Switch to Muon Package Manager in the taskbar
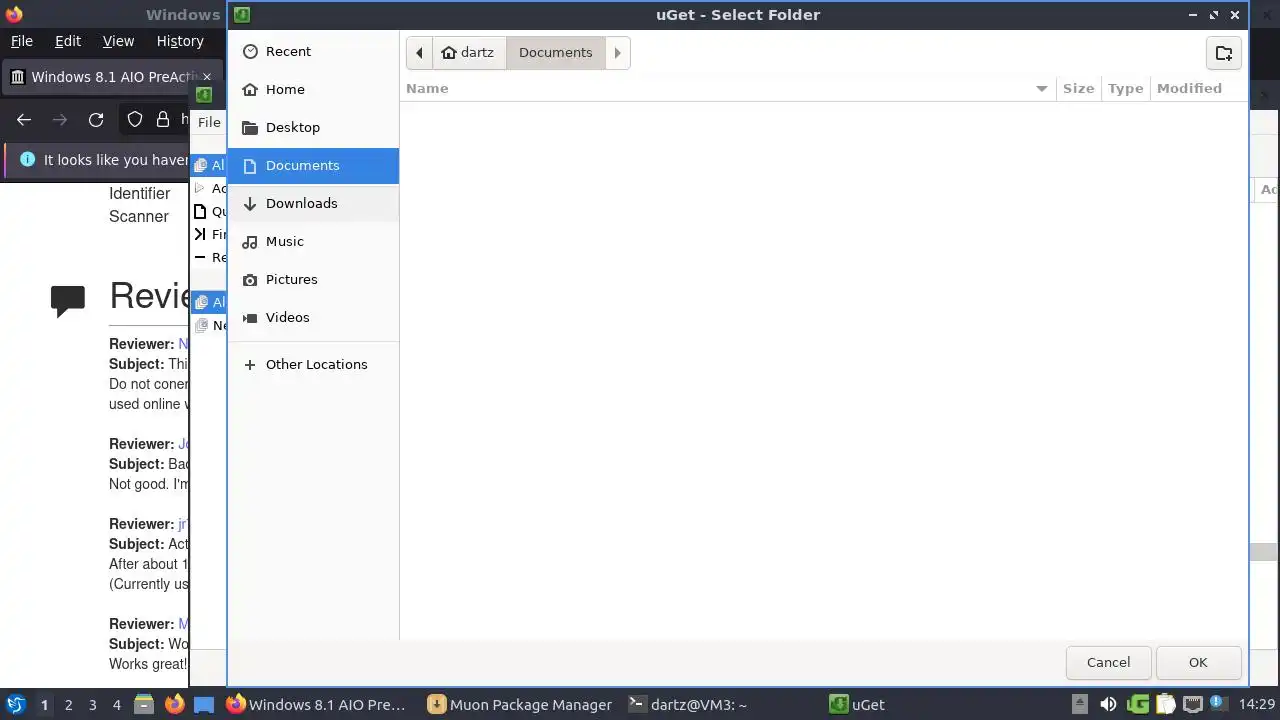This screenshot has width=1280, height=720. pyautogui.click(x=520, y=705)
